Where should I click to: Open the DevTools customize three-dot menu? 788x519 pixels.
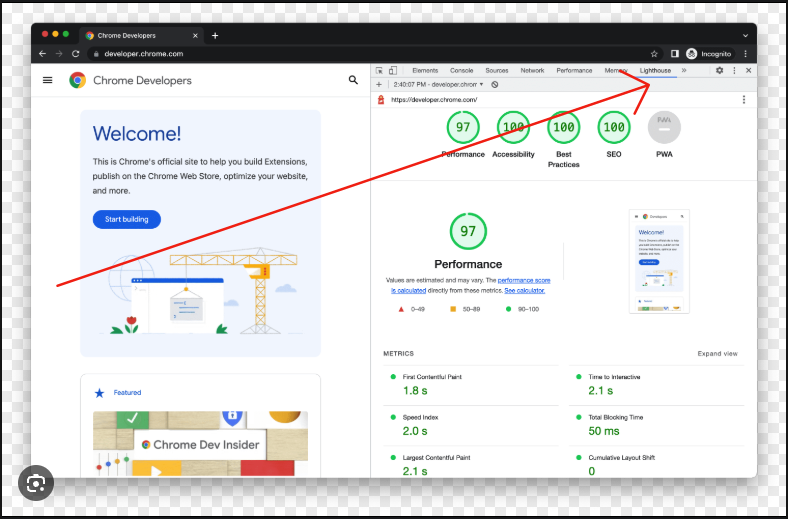[x=734, y=71]
